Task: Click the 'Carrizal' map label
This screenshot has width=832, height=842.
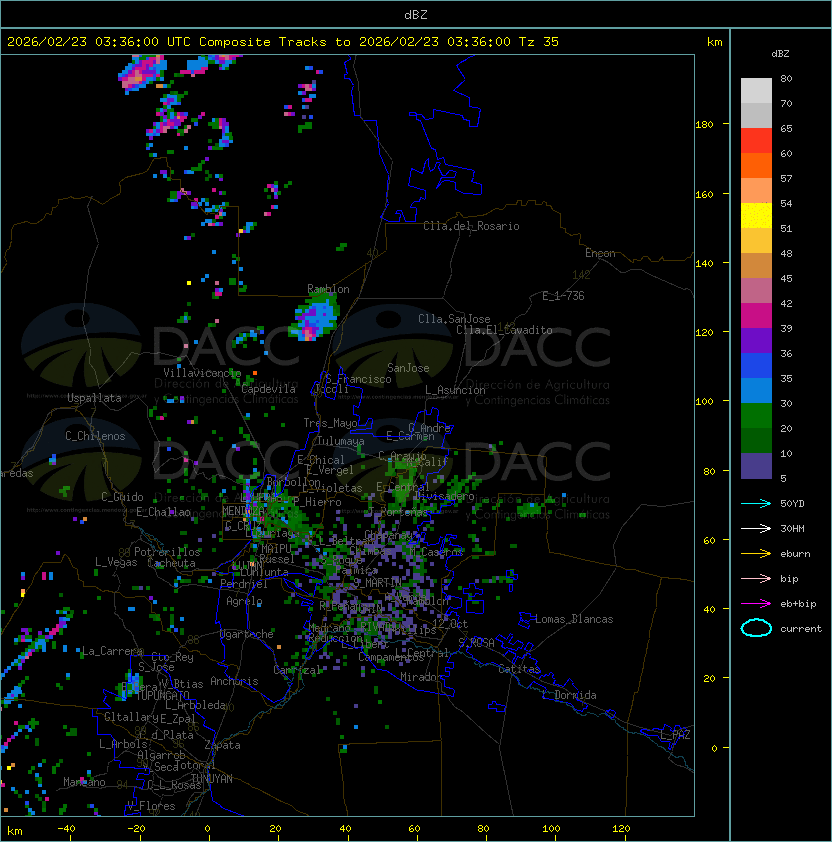Action: coord(297,670)
